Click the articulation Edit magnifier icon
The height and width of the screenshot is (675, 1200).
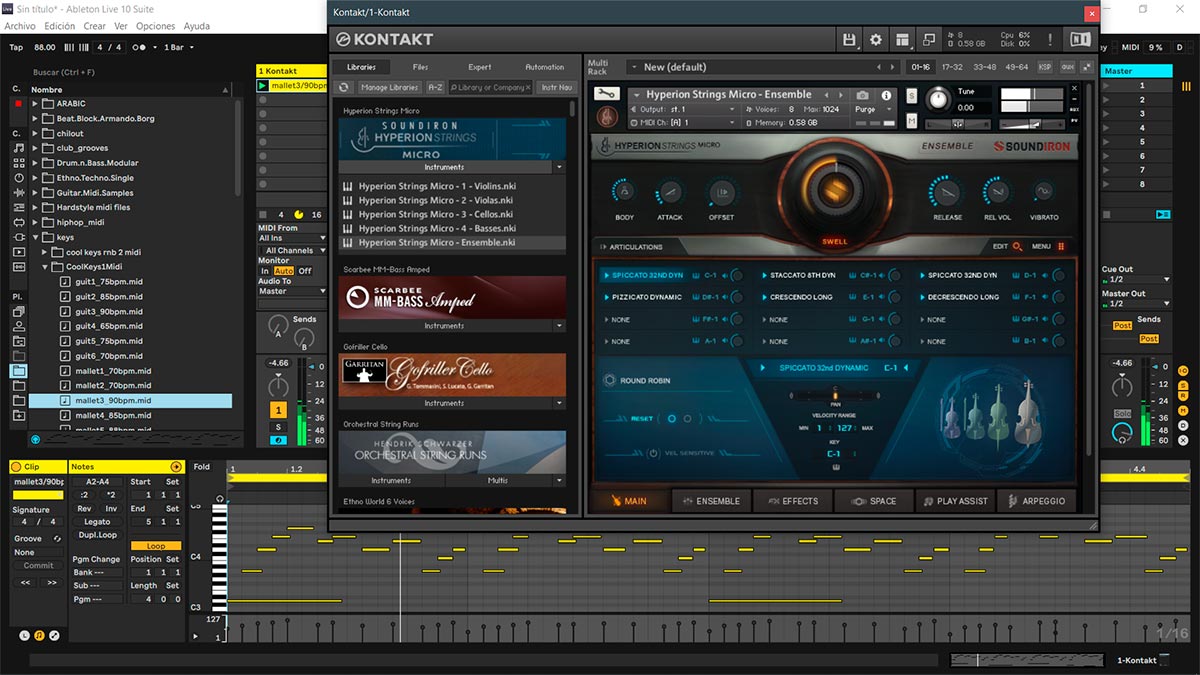point(1018,246)
